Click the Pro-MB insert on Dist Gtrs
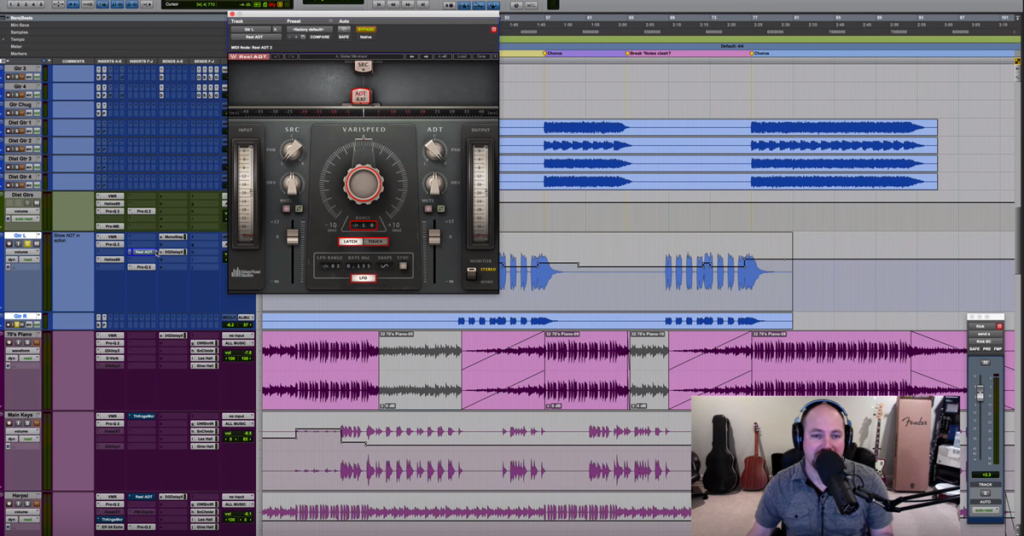This screenshot has width=1024, height=536. point(112,227)
